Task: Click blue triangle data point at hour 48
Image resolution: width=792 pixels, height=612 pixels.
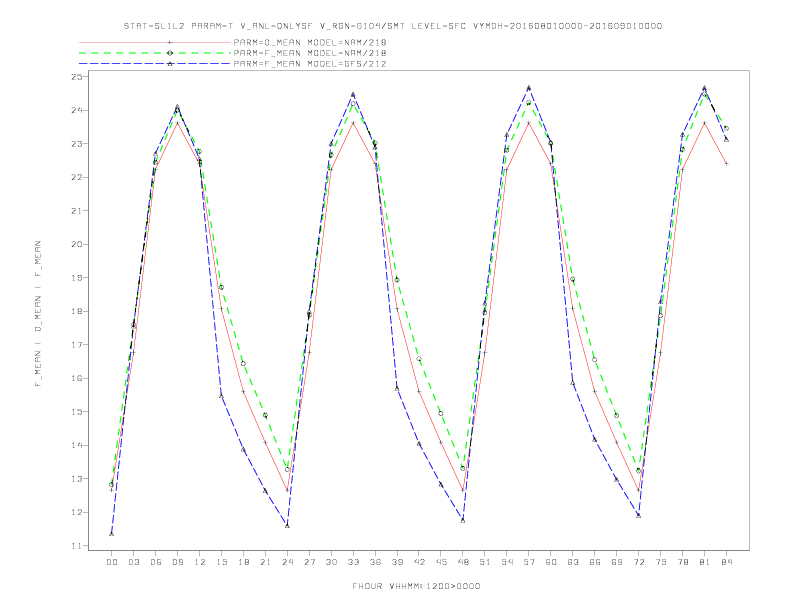Action: 463,520
